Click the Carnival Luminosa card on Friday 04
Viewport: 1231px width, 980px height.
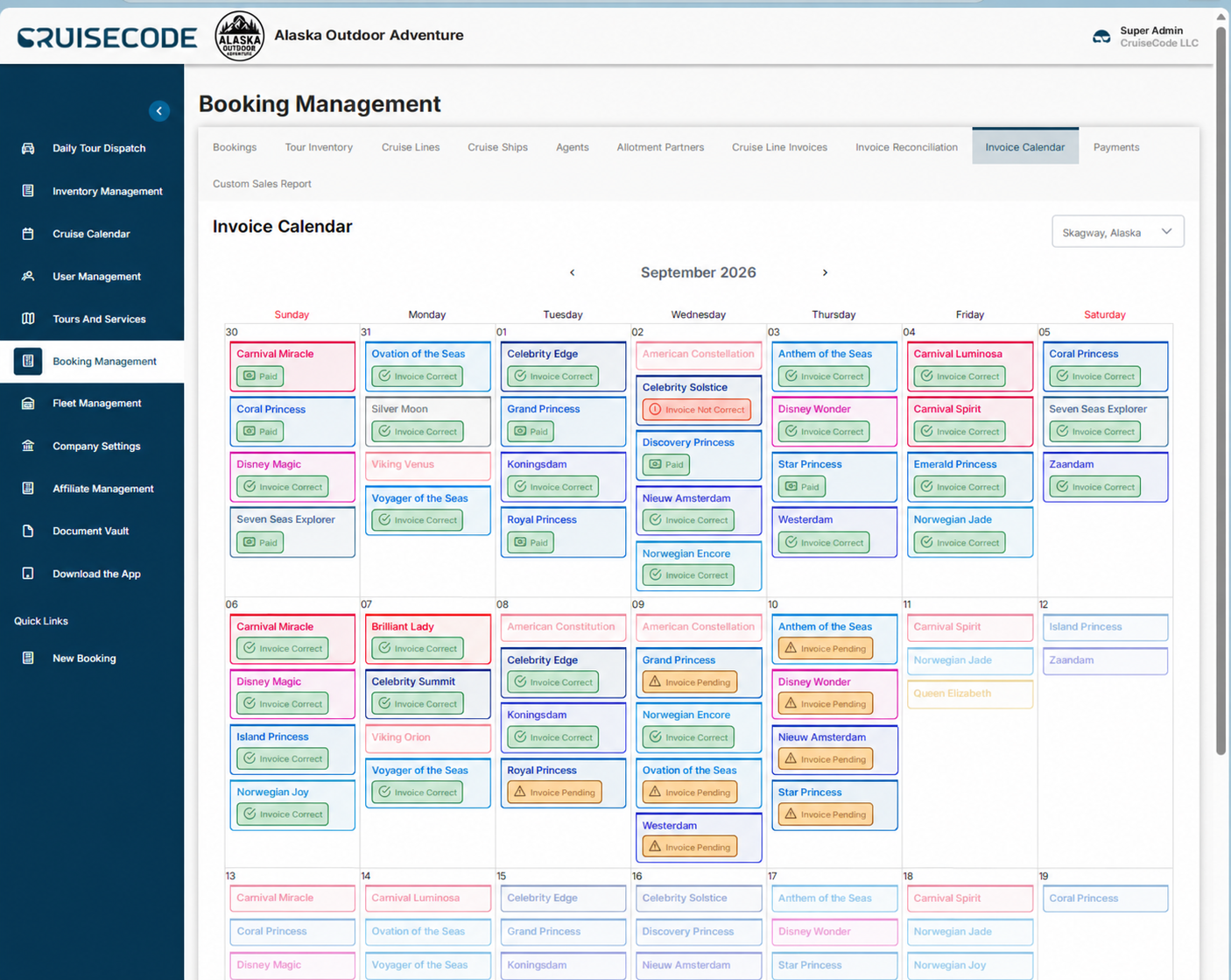pyautogui.click(x=970, y=366)
